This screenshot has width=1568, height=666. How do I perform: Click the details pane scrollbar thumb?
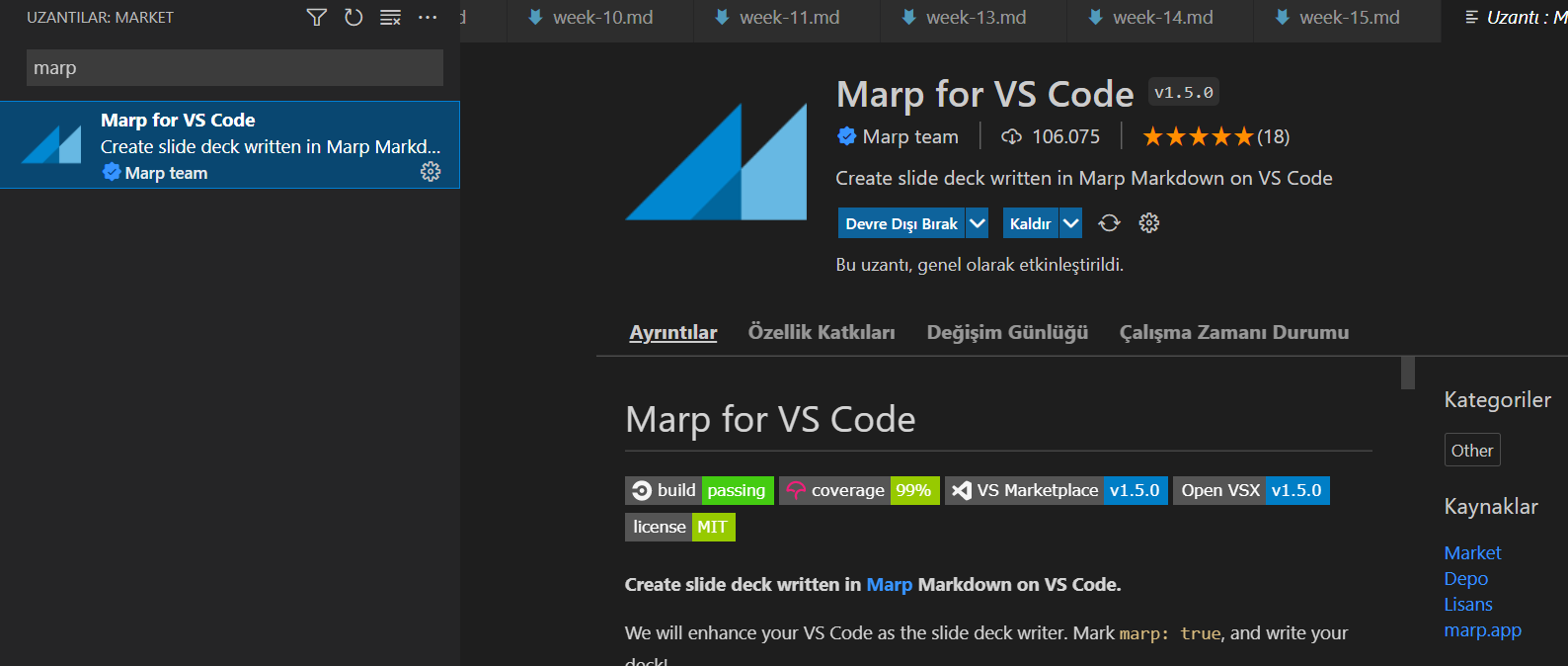coord(1408,373)
